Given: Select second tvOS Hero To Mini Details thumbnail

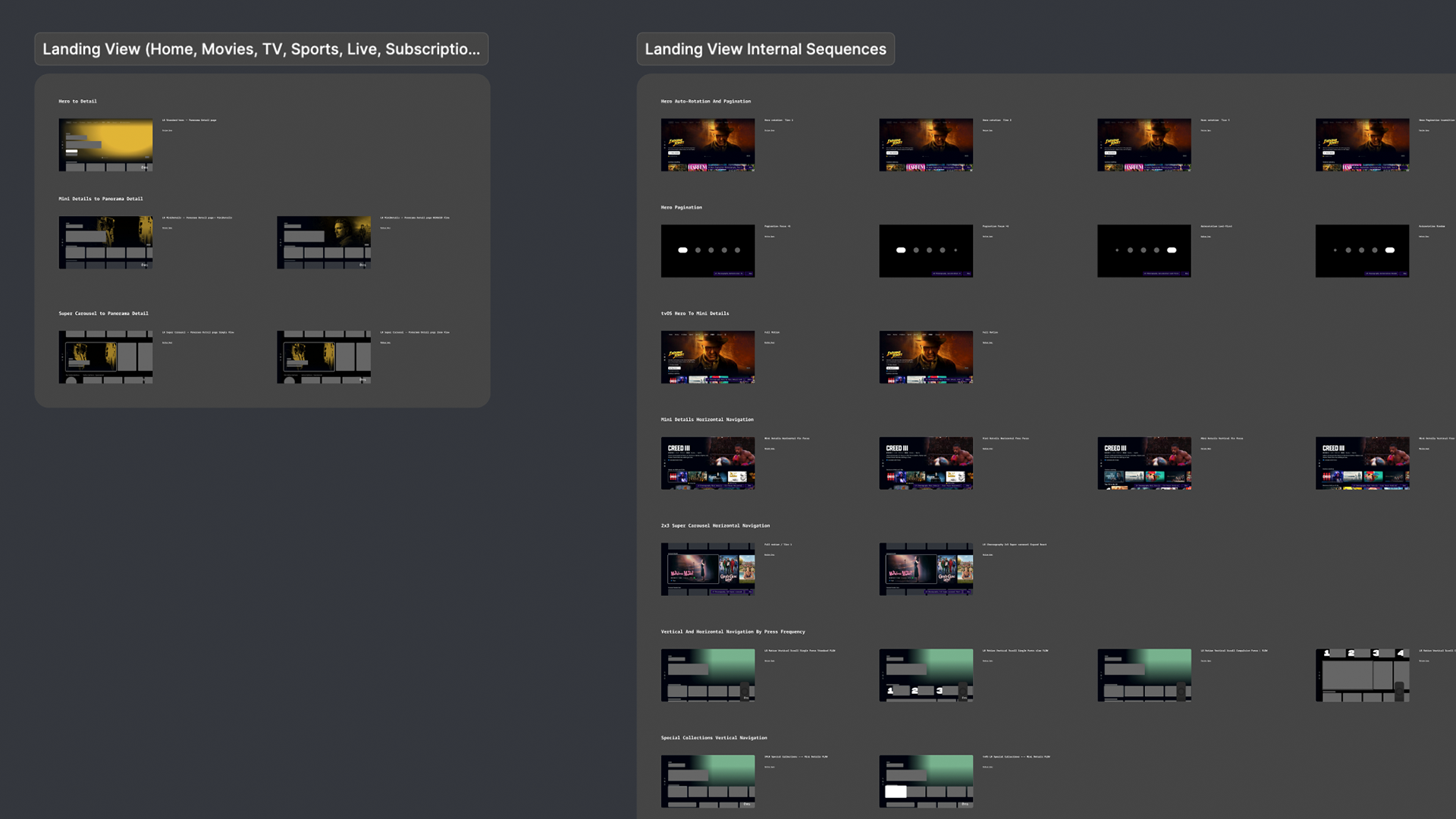Looking at the screenshot, I should click(x=925, y=357).
